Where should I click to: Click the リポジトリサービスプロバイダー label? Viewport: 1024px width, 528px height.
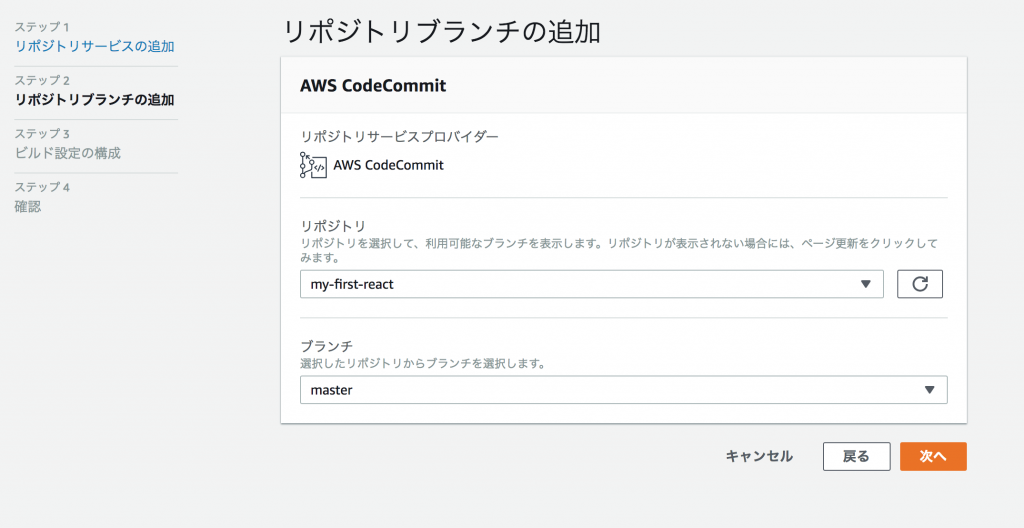399,137
